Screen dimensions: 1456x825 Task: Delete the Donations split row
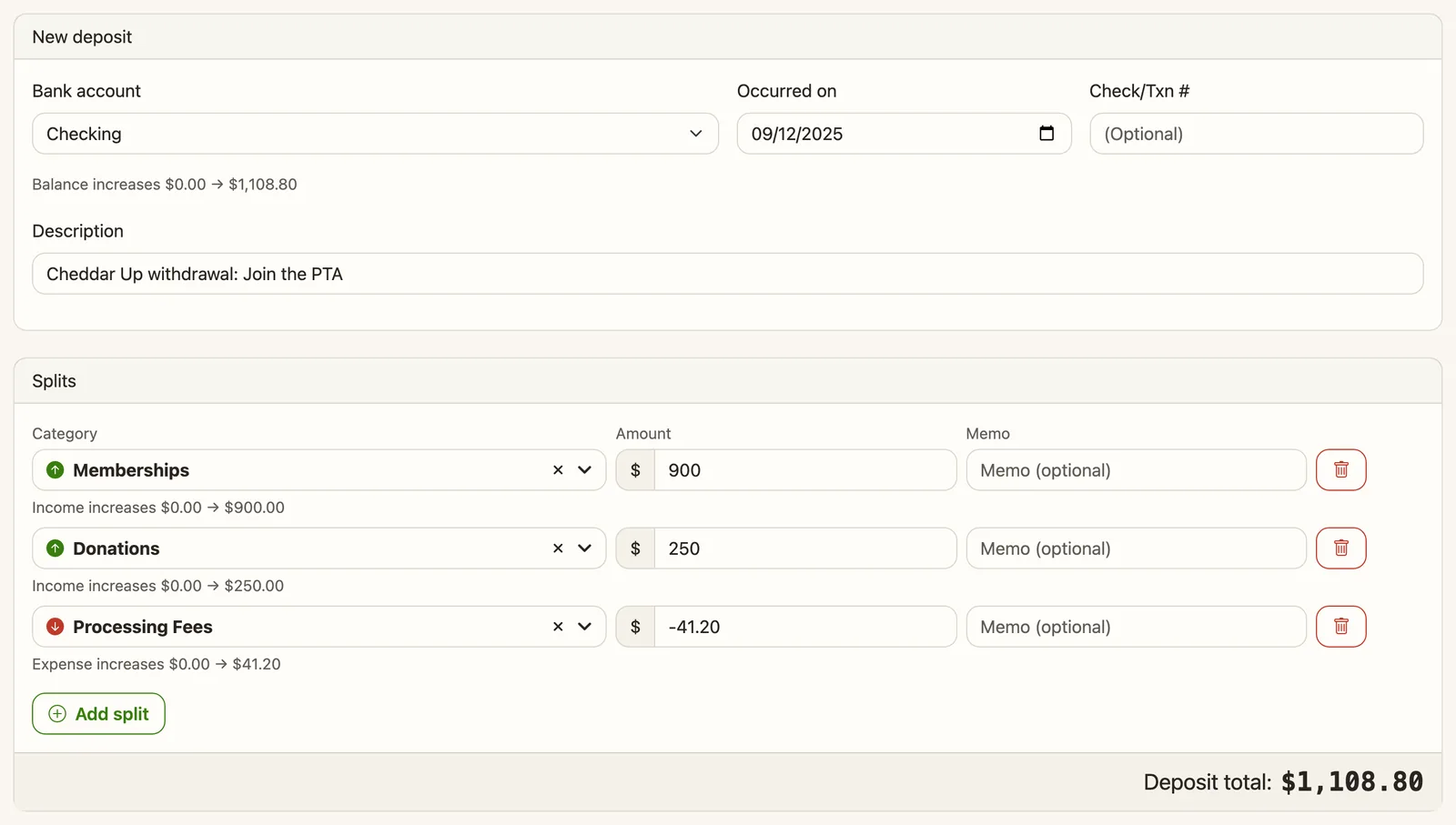(x=1340, y=548)
